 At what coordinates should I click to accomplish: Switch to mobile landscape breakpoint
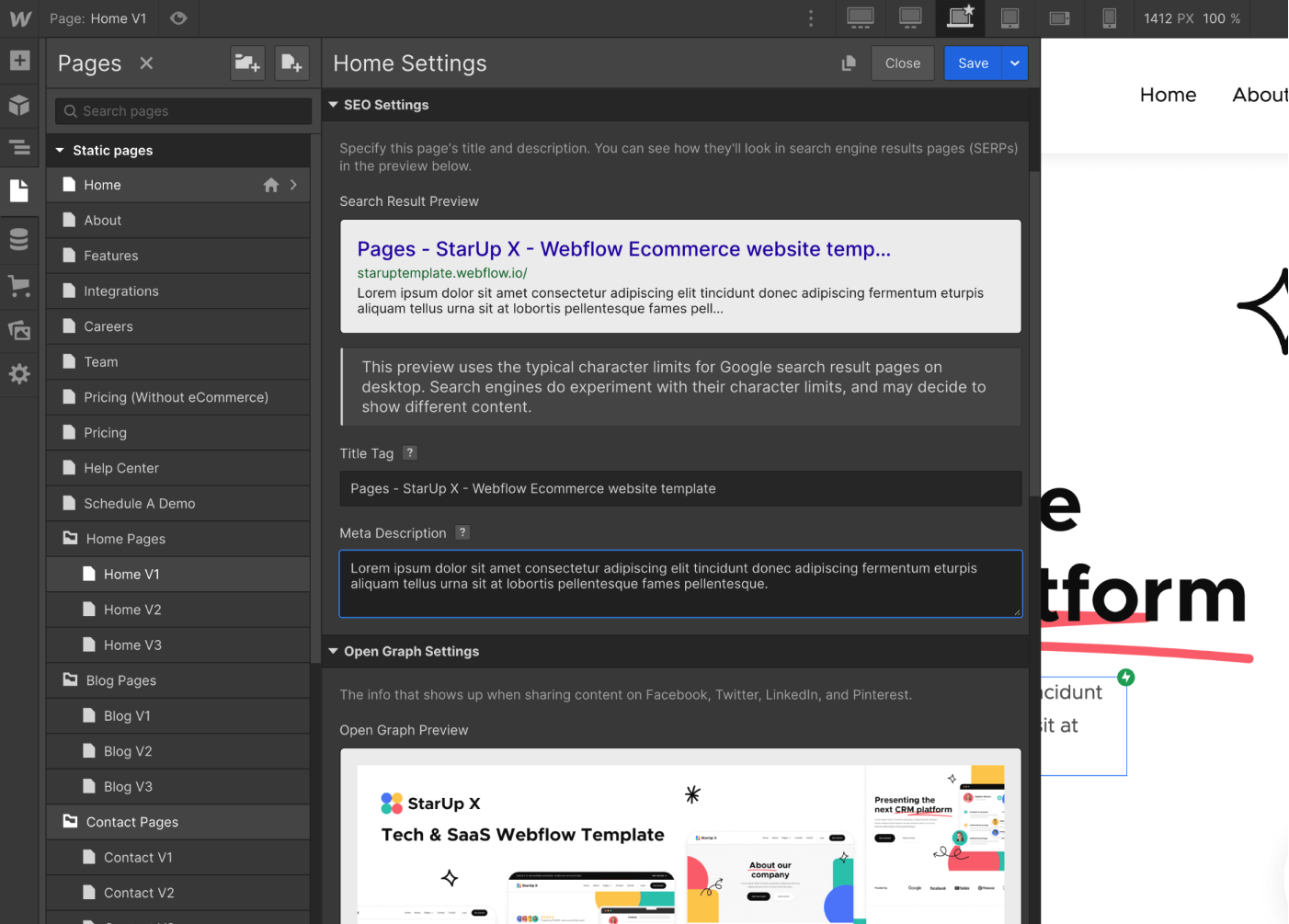click(1059, 18)
